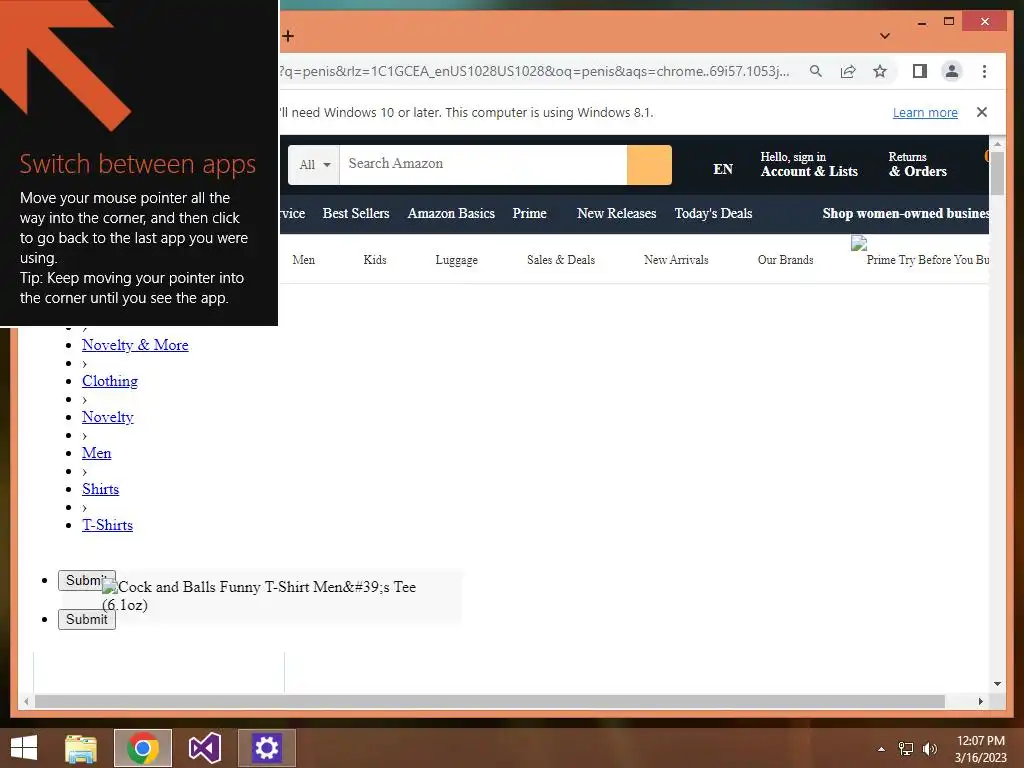Open Visual Studio from taskbar
1024x768 pixels.
pyautogui.click(x=204, y=748)
